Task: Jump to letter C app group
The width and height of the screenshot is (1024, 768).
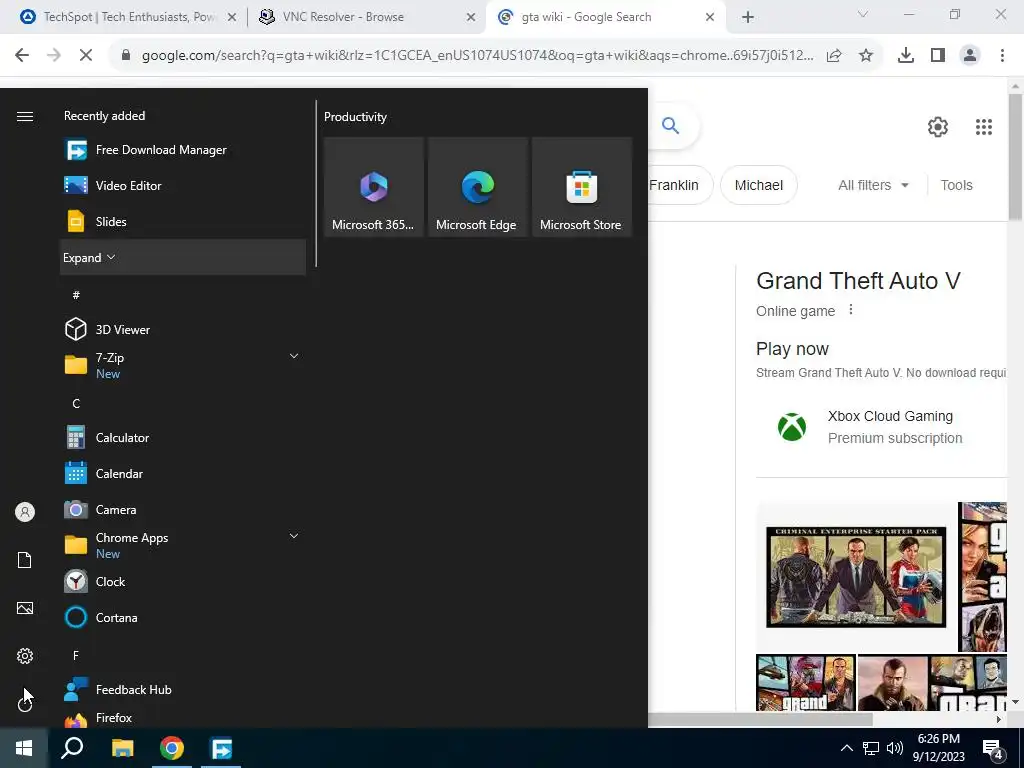Action: 76,404
